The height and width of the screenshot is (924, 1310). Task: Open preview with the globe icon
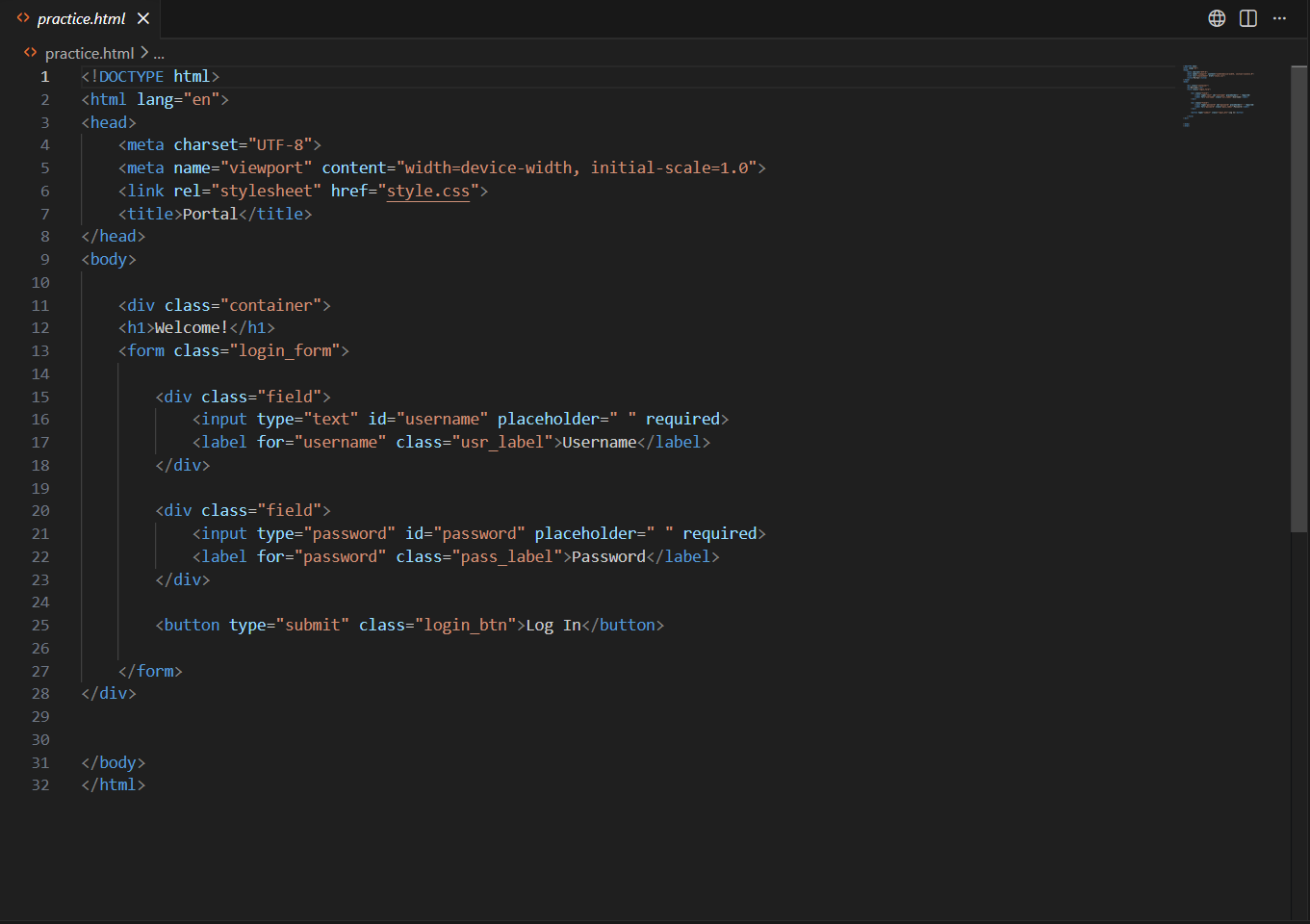click(1217, 18)
